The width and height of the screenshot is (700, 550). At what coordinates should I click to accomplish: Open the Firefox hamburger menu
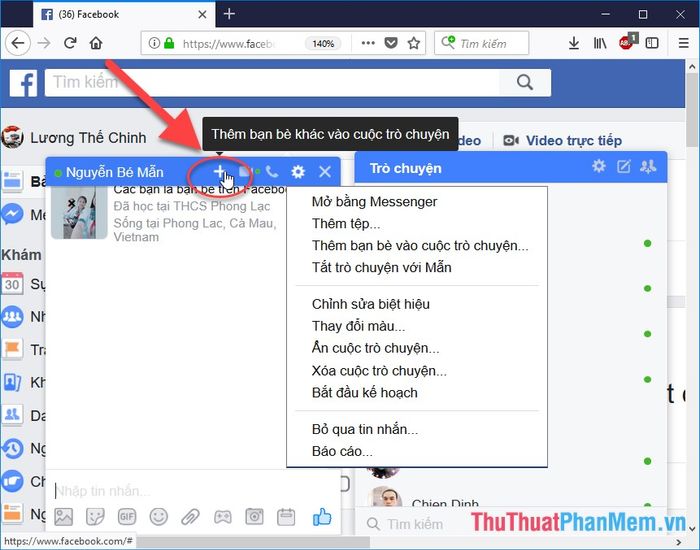683,43
